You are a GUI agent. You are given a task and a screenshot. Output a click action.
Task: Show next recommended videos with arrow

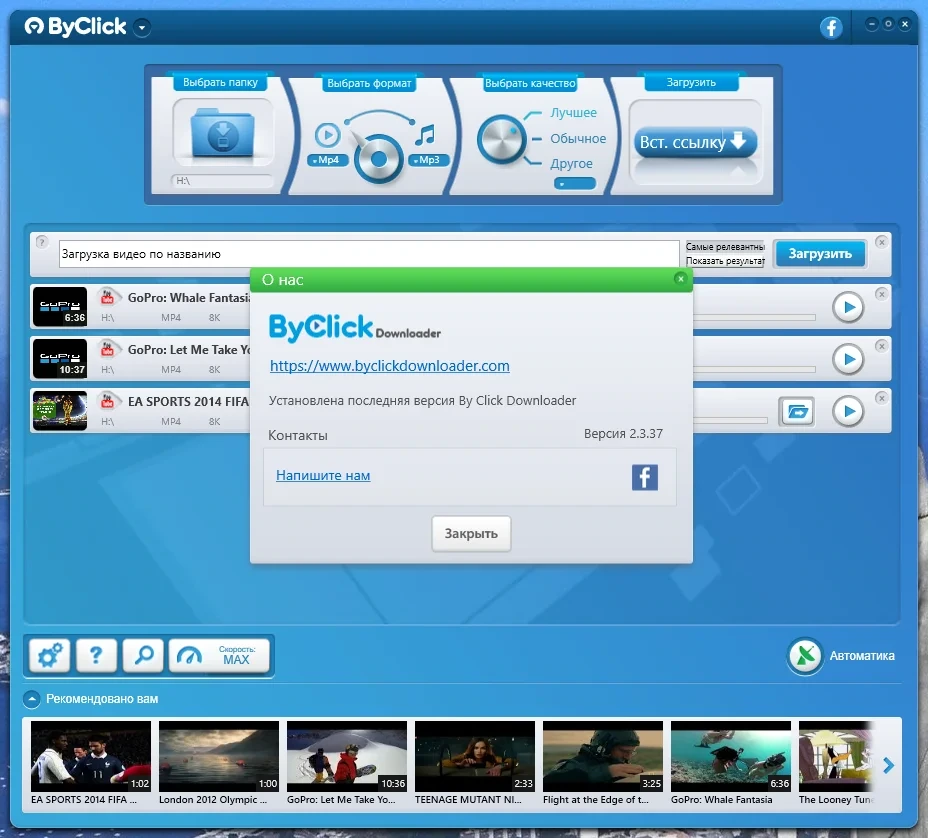(x=888, y=766)
